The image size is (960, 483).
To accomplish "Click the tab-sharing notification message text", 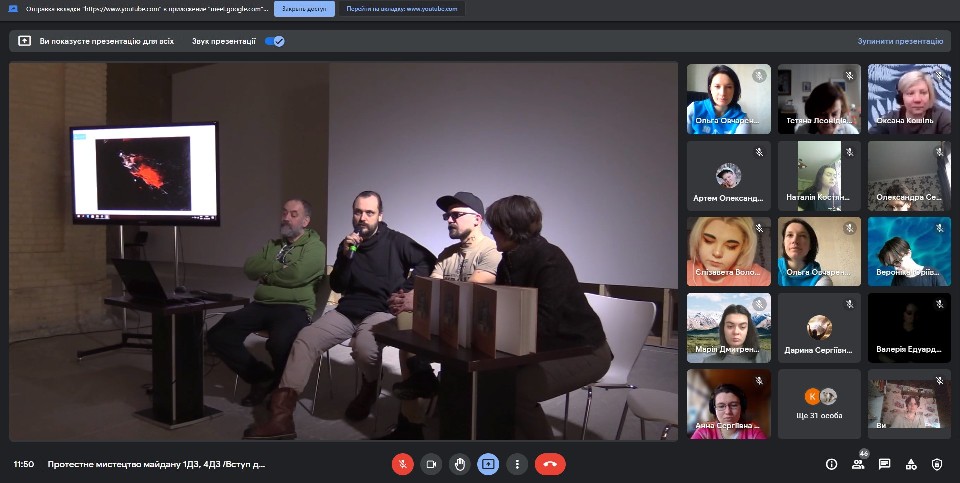I will [x=147, y=9].
